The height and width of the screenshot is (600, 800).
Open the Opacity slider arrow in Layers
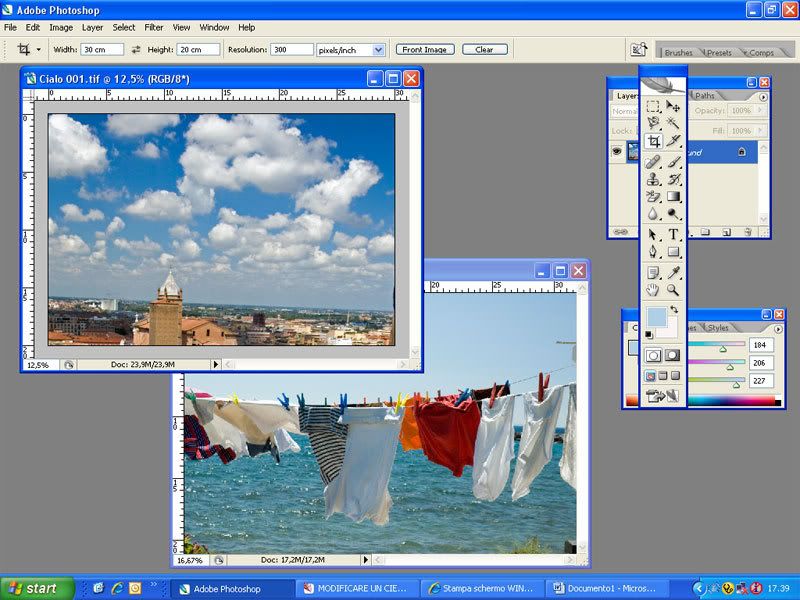click(760, 110)
